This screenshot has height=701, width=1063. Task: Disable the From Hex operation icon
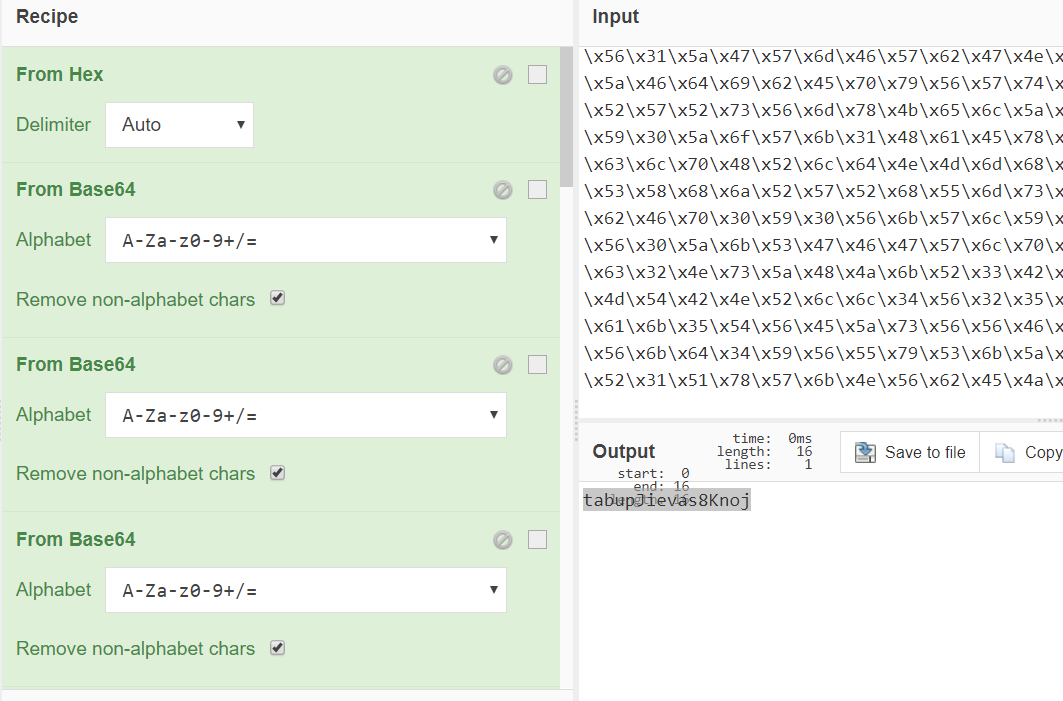pos(503,75)
